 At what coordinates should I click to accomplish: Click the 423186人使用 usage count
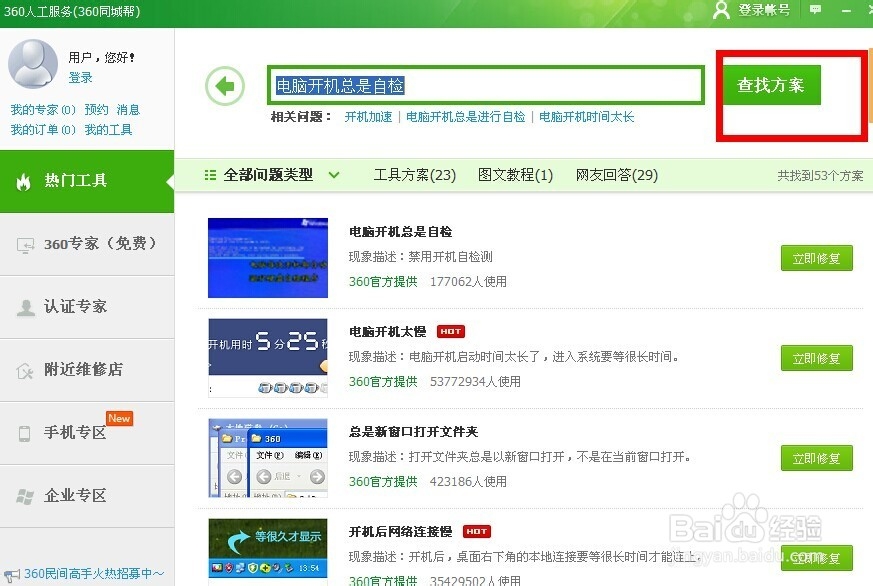(x=468, y=481)
